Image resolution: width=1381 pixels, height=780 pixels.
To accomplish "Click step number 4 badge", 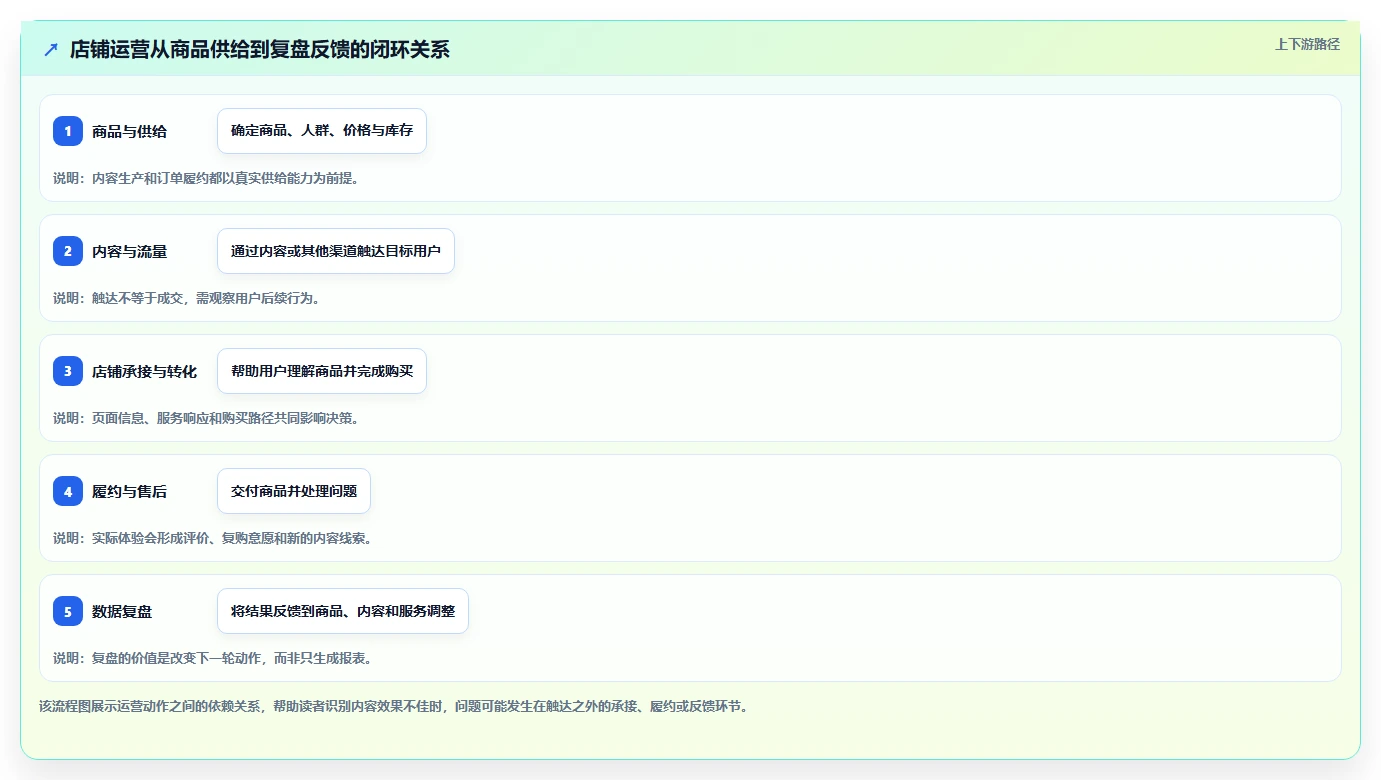I will (68, 491).
